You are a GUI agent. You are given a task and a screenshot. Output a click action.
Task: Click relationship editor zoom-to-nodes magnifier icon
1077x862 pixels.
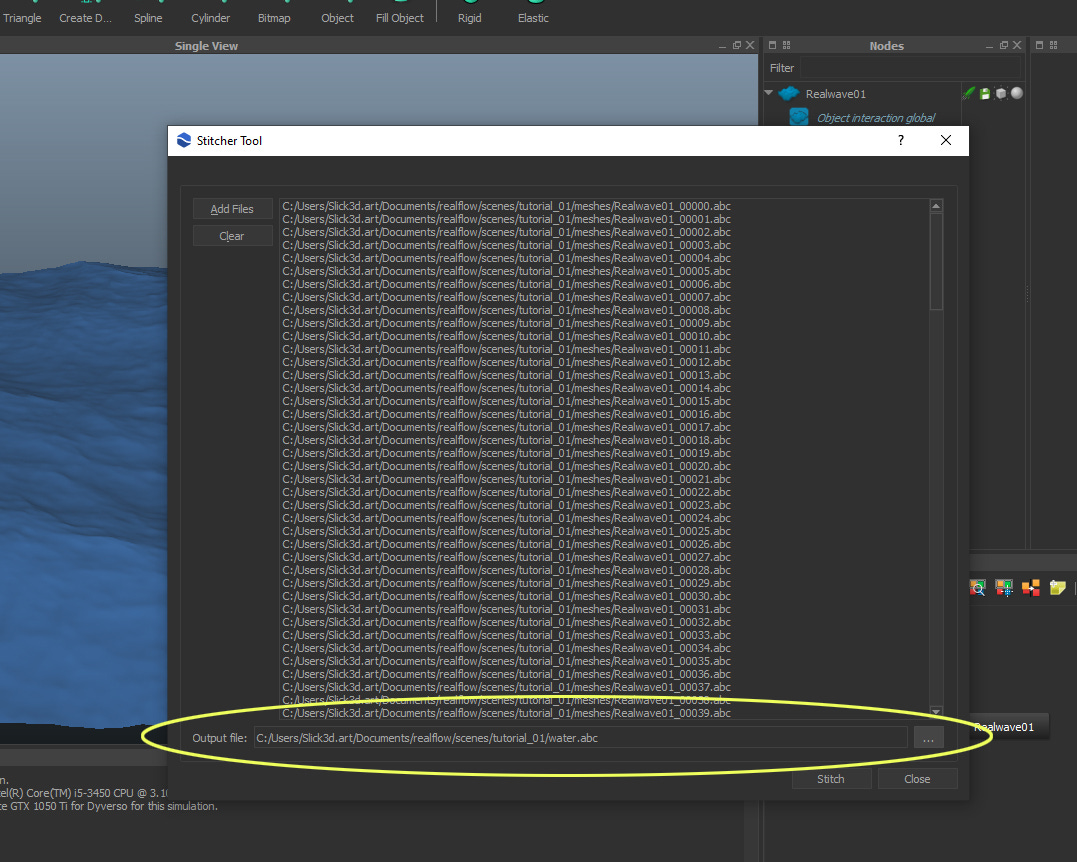(977, 588)
